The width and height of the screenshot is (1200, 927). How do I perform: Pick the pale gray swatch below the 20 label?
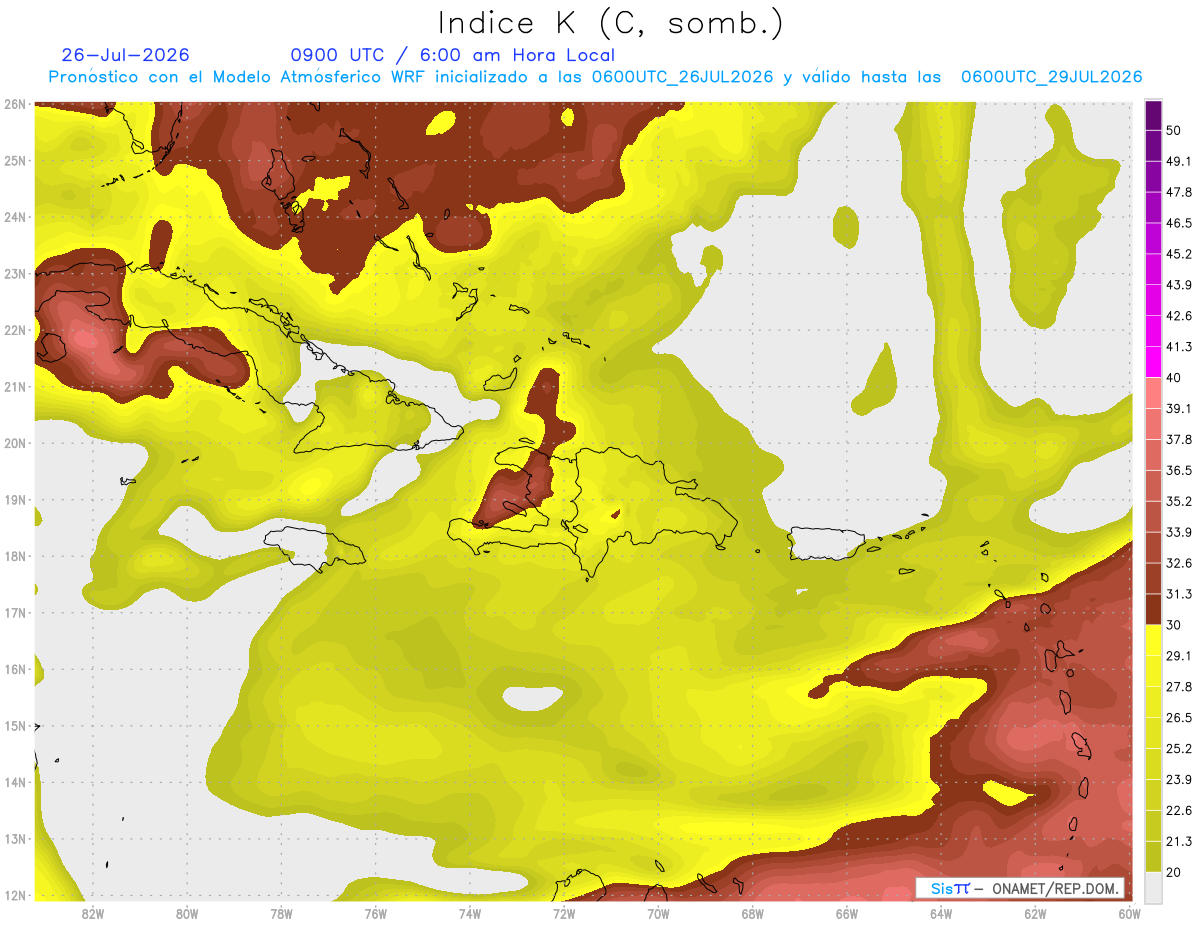click(1153, 887)
